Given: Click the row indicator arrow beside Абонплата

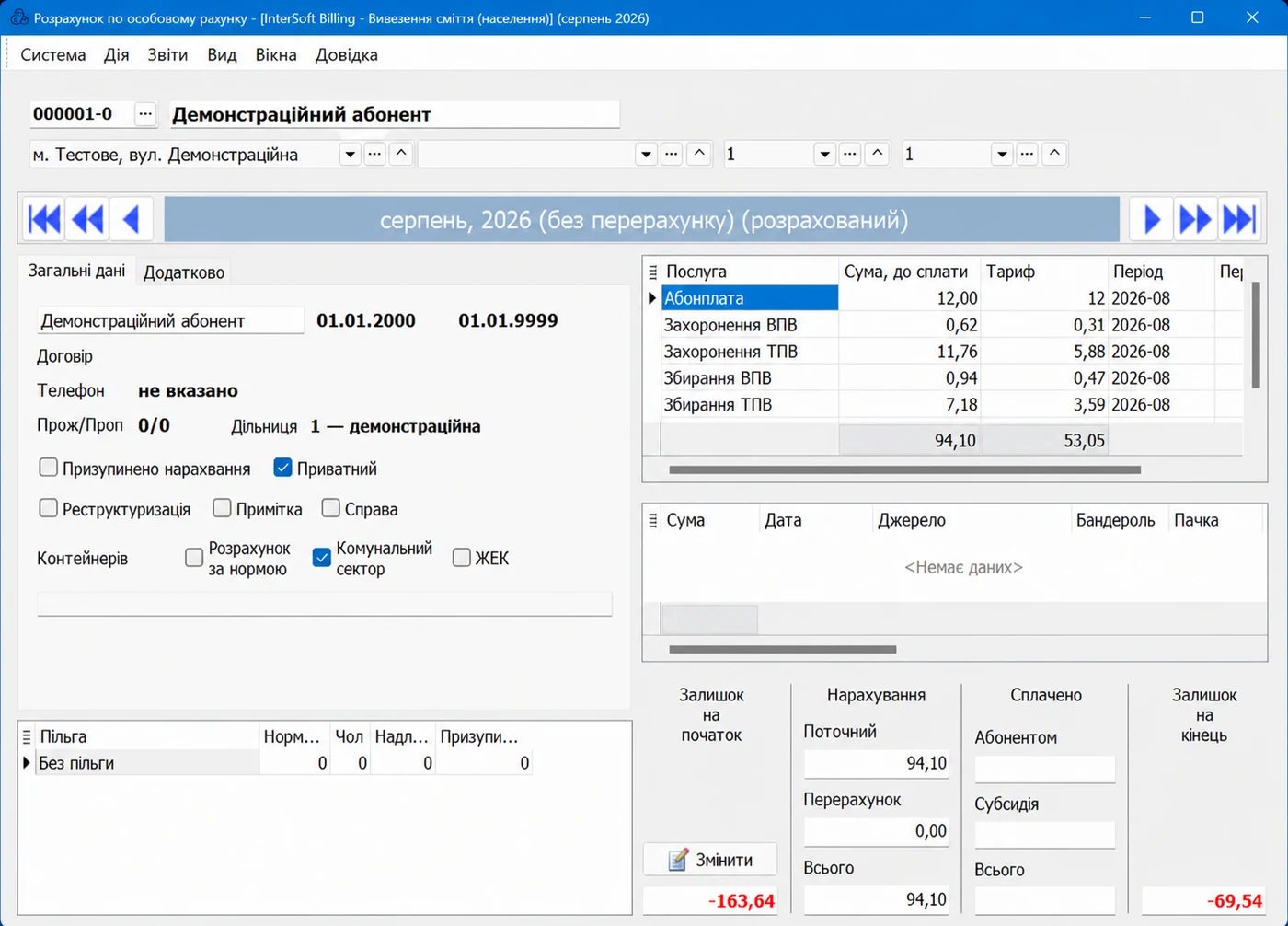Looking at the screenshot, I should pos(652,298).
